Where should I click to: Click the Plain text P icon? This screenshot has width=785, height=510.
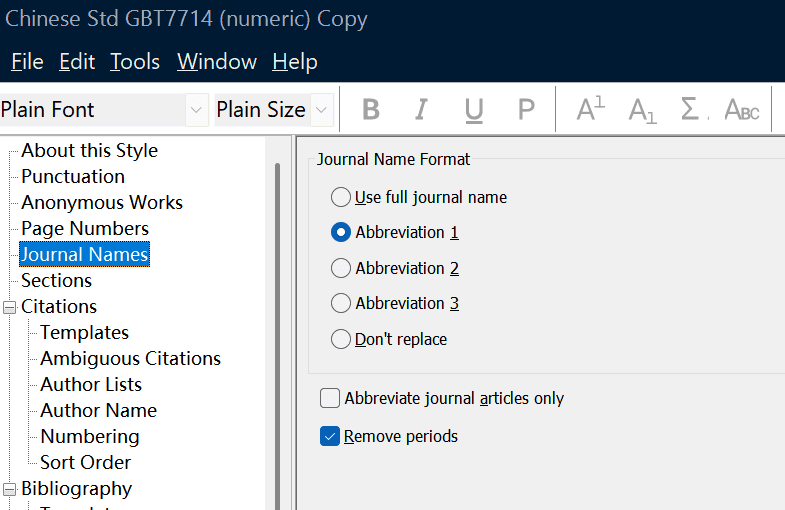click(526, 110)
